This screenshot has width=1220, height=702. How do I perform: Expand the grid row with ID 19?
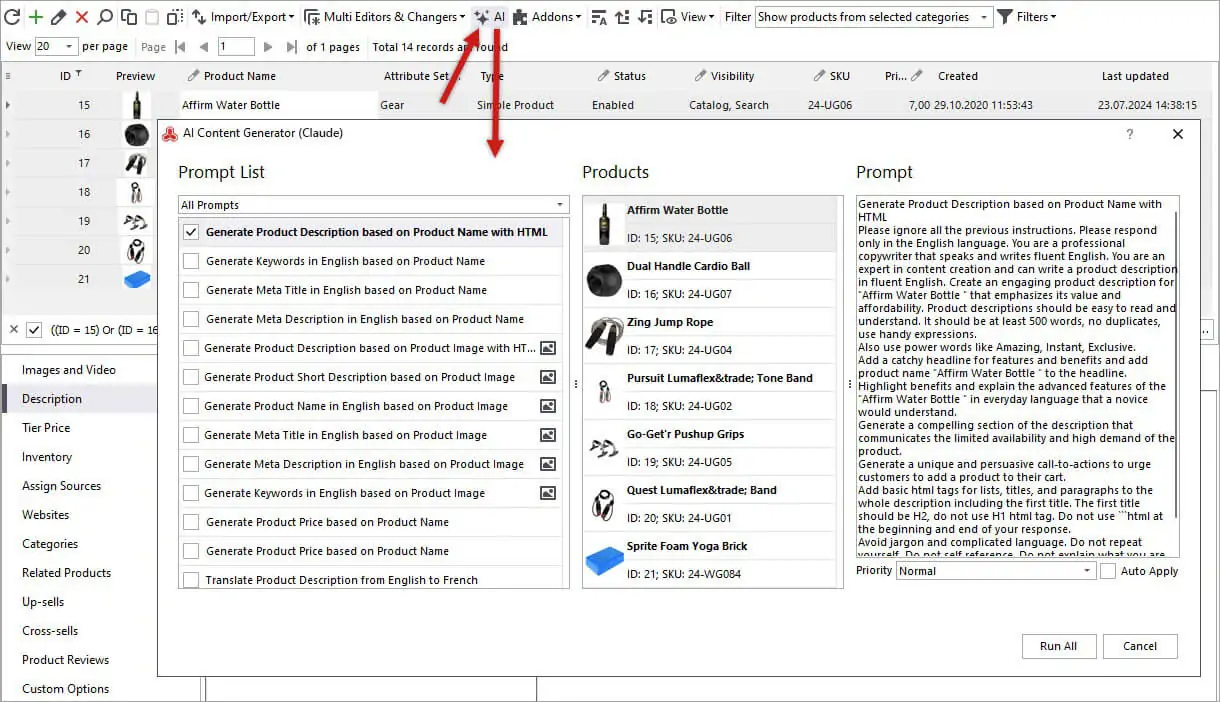coord(8,221)
